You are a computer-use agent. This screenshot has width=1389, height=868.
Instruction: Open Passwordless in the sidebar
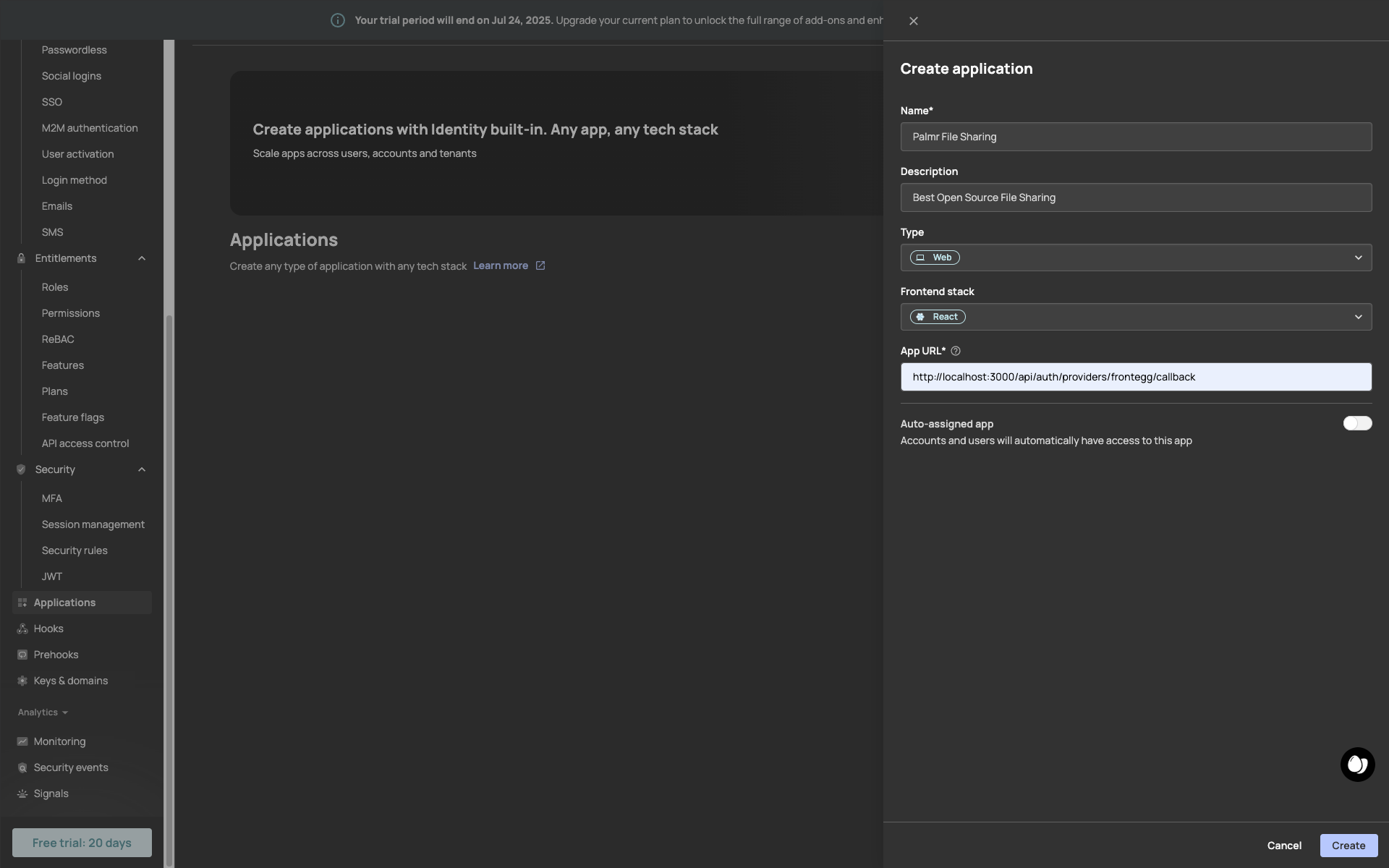[x=75, y=50]
